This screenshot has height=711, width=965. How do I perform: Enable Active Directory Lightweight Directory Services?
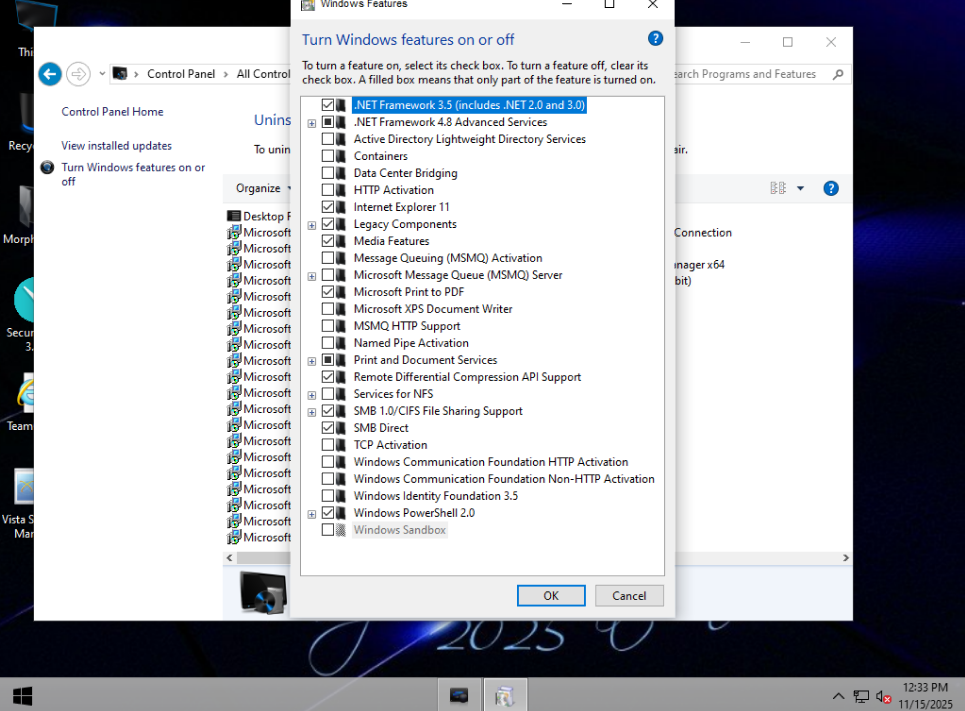328,139
